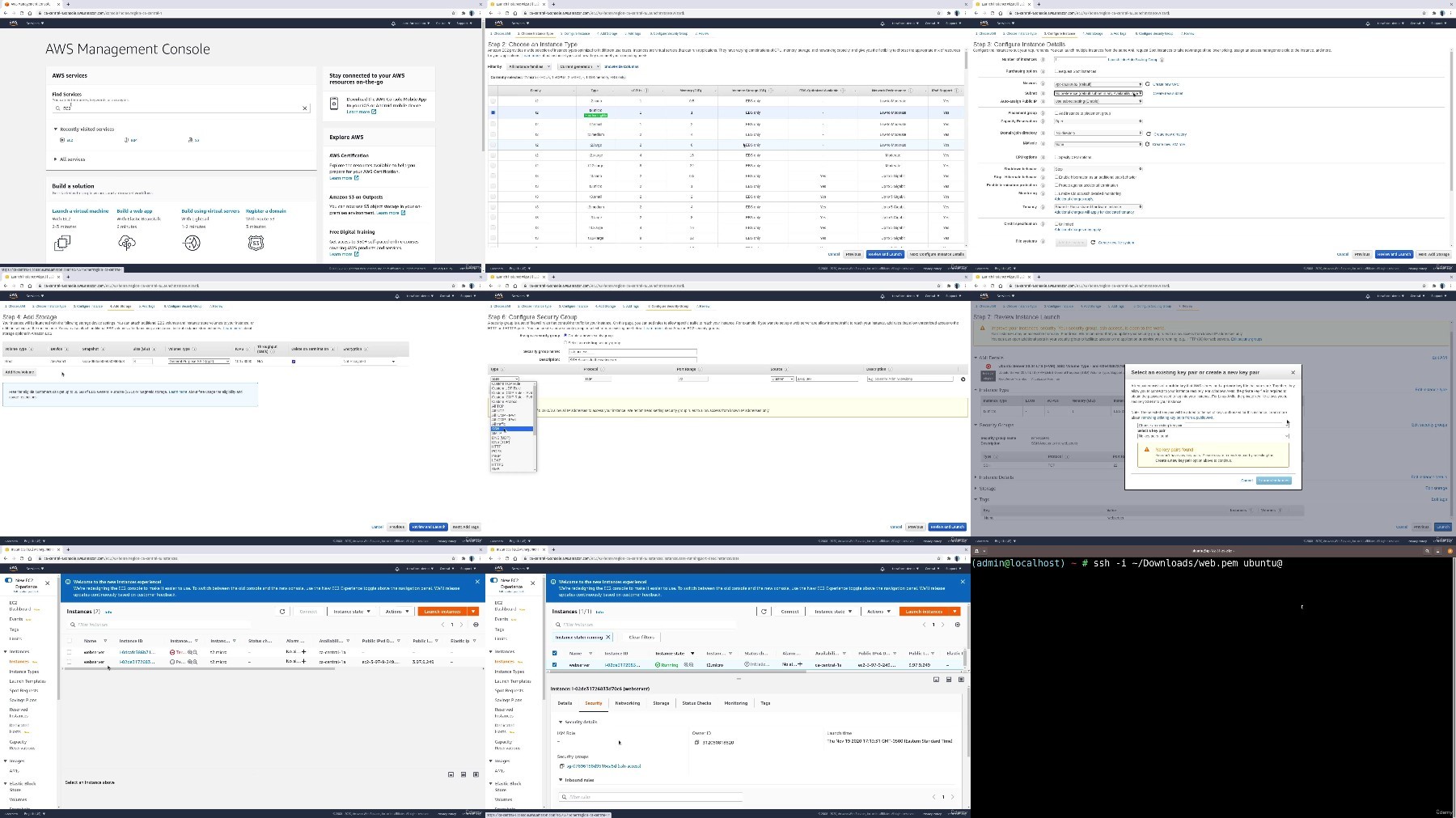Click Launch Instances in key pair dialog
The height and width of the screenshot is (818, 1456).
[1274, 481]
